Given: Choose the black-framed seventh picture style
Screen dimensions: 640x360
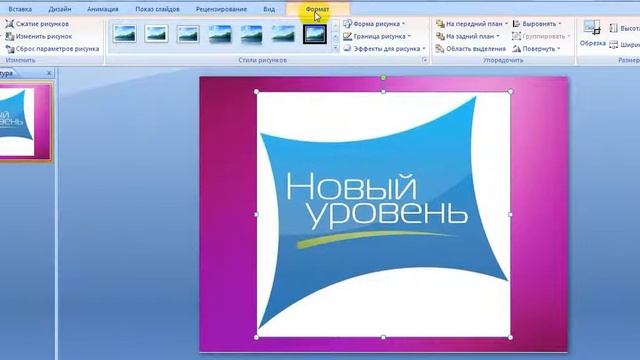Looking at the screenshot, I should point(315,34).
